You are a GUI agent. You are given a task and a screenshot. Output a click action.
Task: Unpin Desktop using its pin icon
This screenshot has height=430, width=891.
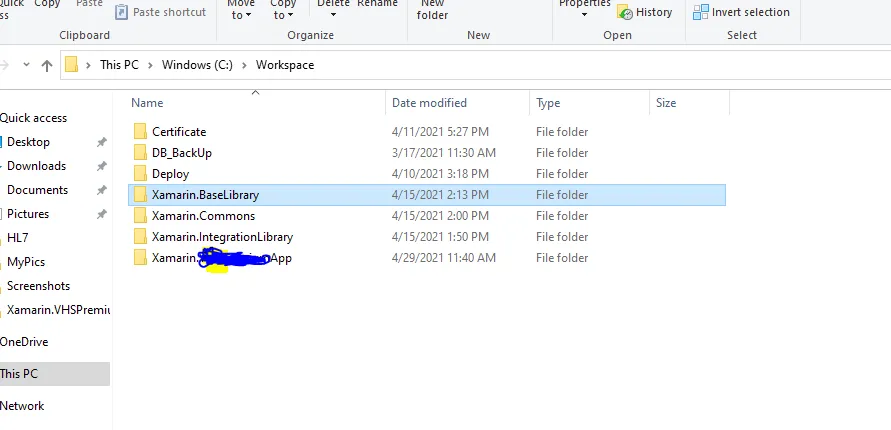[x=102, y=143]
